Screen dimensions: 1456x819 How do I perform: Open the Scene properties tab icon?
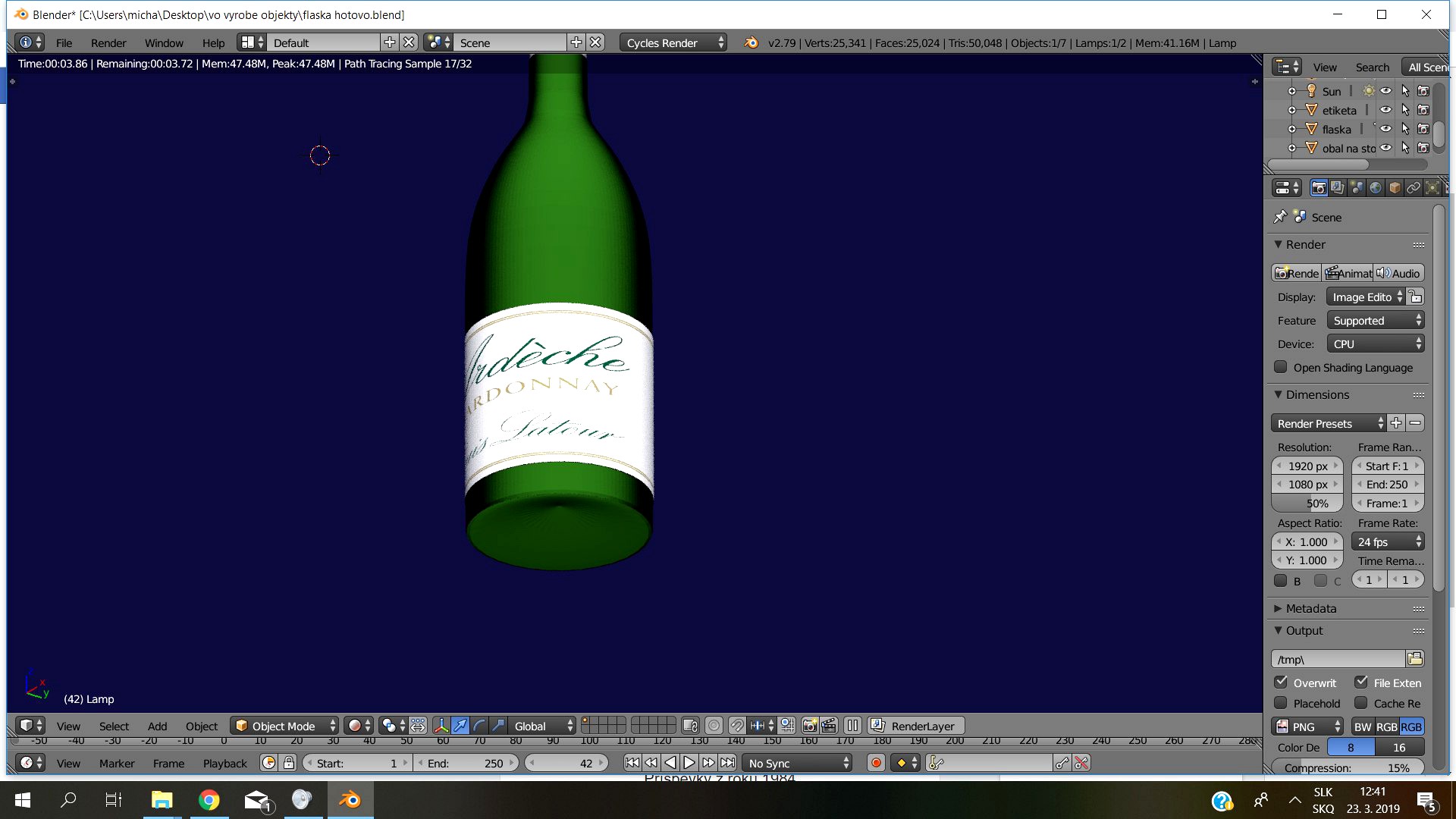click(1357, 188)
